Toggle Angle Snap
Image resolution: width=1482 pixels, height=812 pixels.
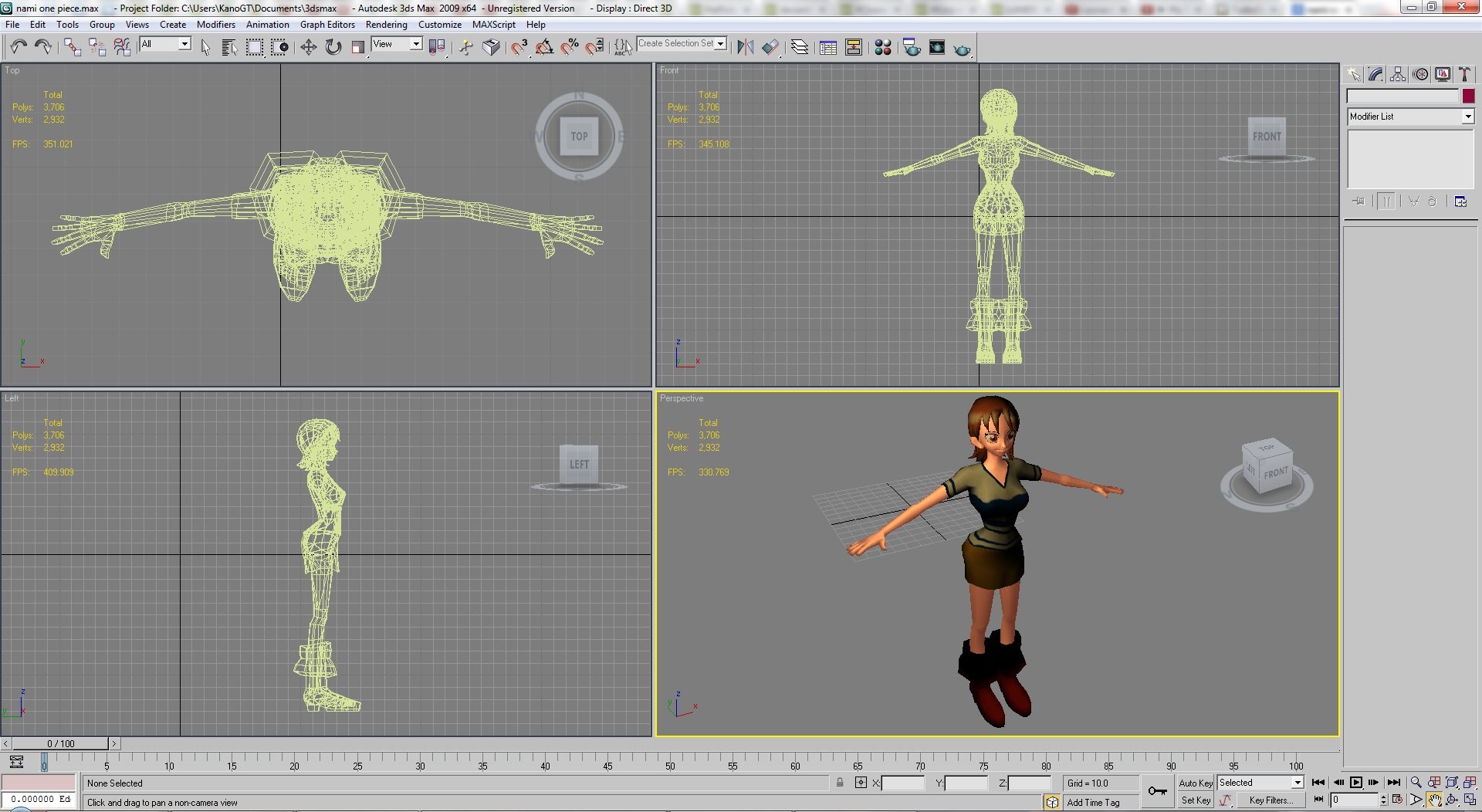[x=544, y=48]
